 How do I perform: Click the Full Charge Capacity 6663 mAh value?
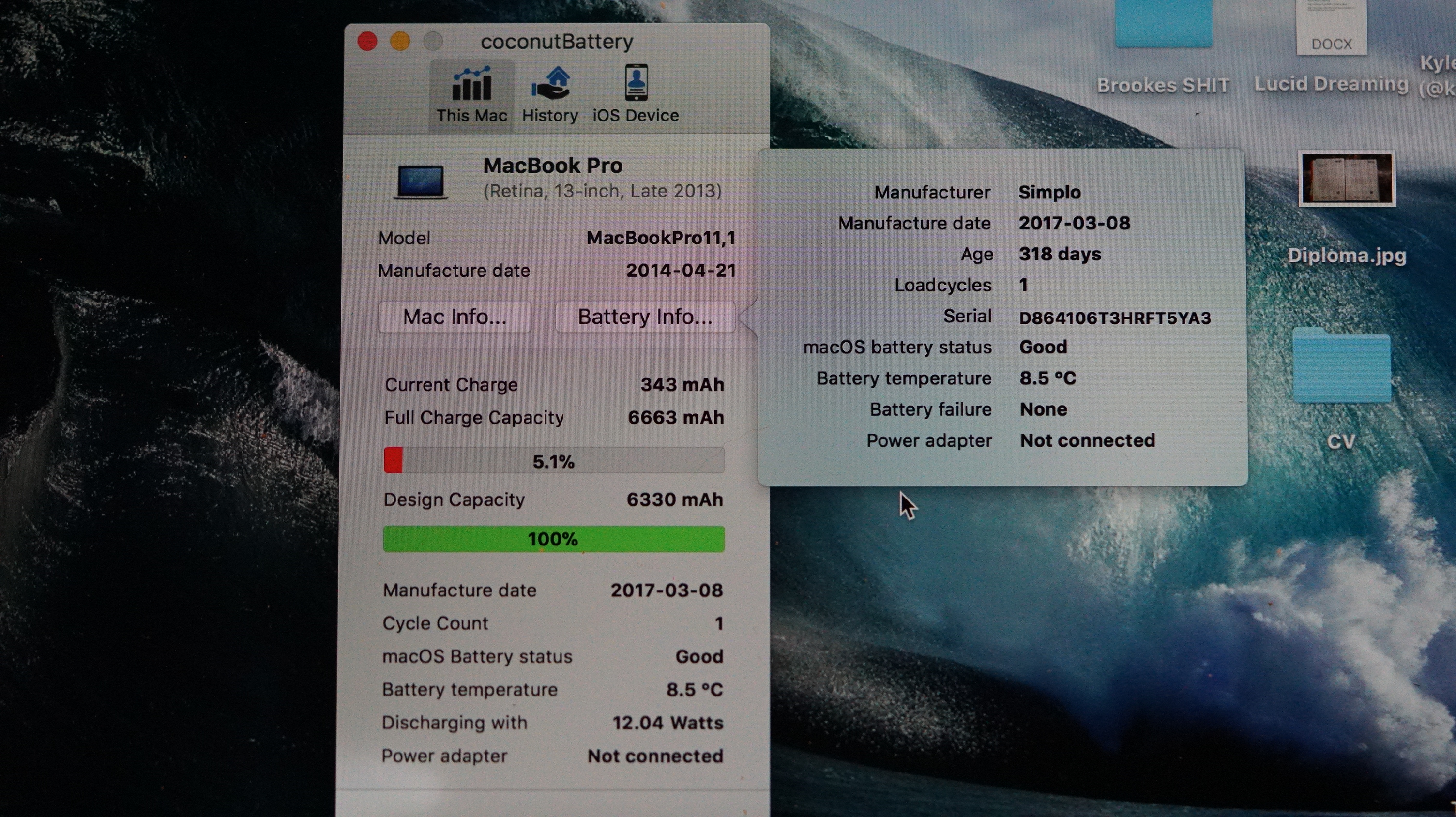click(x=676, y=417)
